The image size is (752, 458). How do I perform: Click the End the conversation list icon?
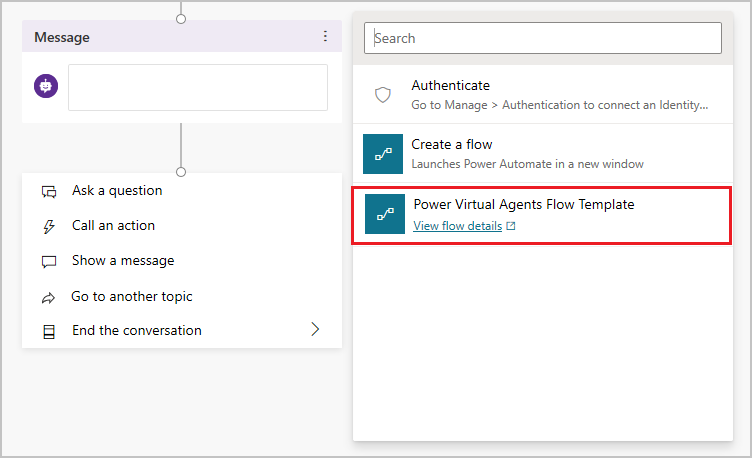[49, 332]
